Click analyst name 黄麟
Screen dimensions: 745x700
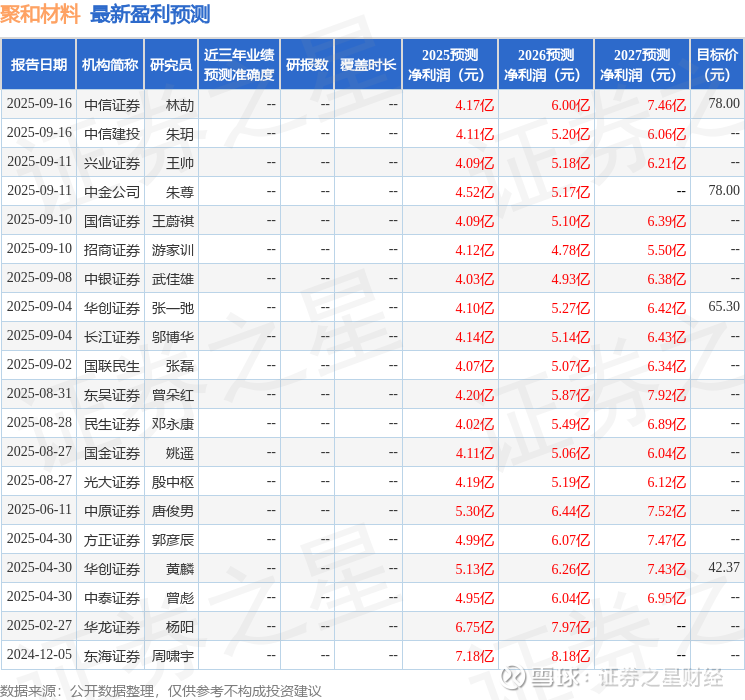pos(180,569)
